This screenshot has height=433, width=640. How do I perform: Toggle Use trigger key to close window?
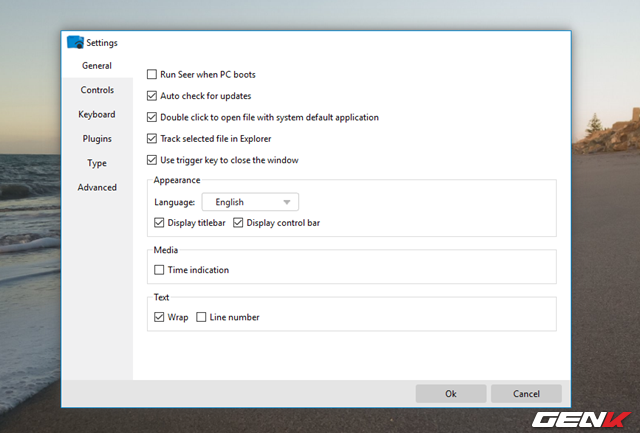coord(152,160)
